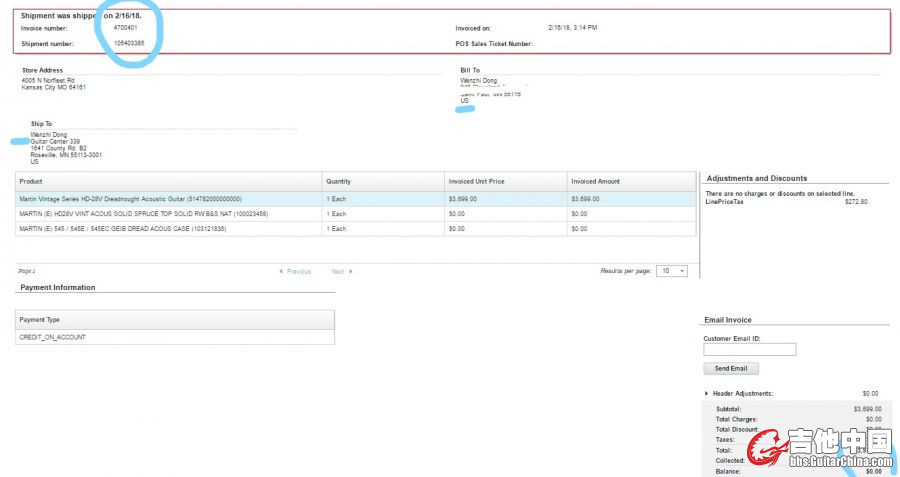Click invoice number 4700401

pyautogui.click(x=126, y=28)
